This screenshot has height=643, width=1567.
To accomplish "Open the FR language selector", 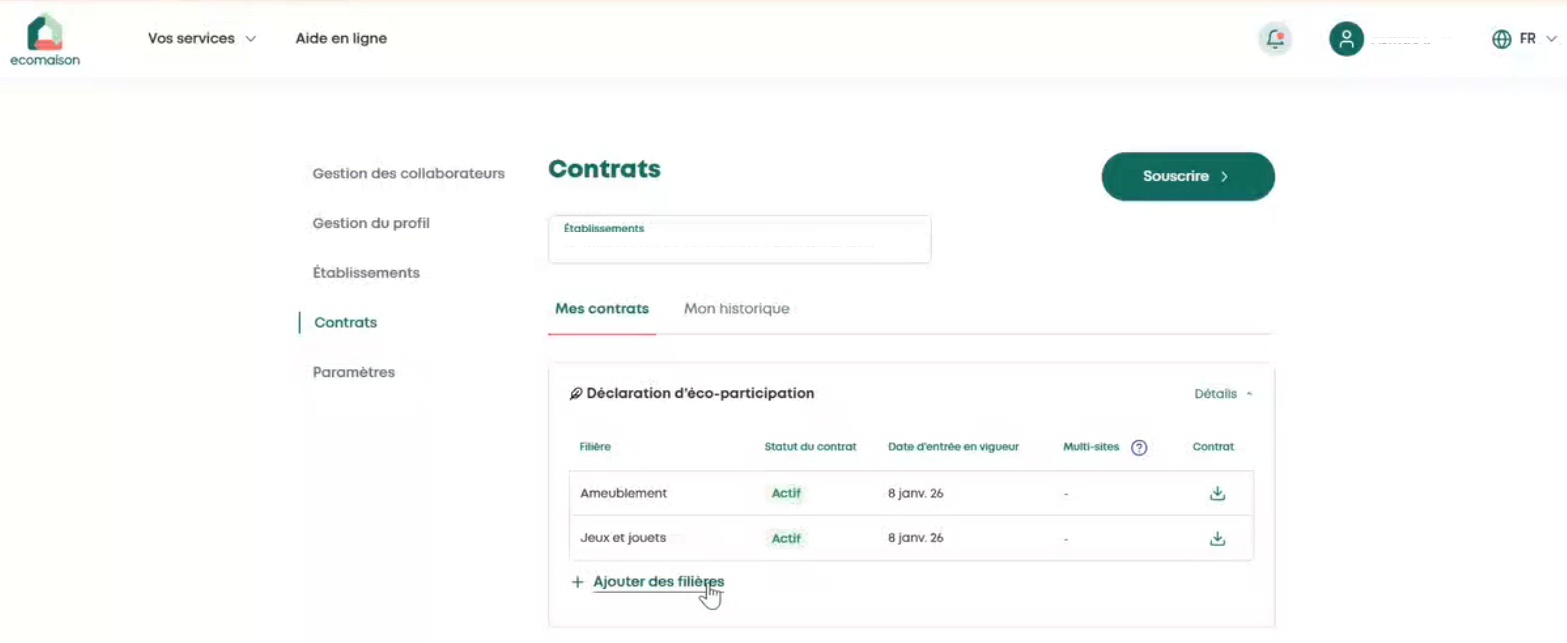I will tap(1538, 39).
